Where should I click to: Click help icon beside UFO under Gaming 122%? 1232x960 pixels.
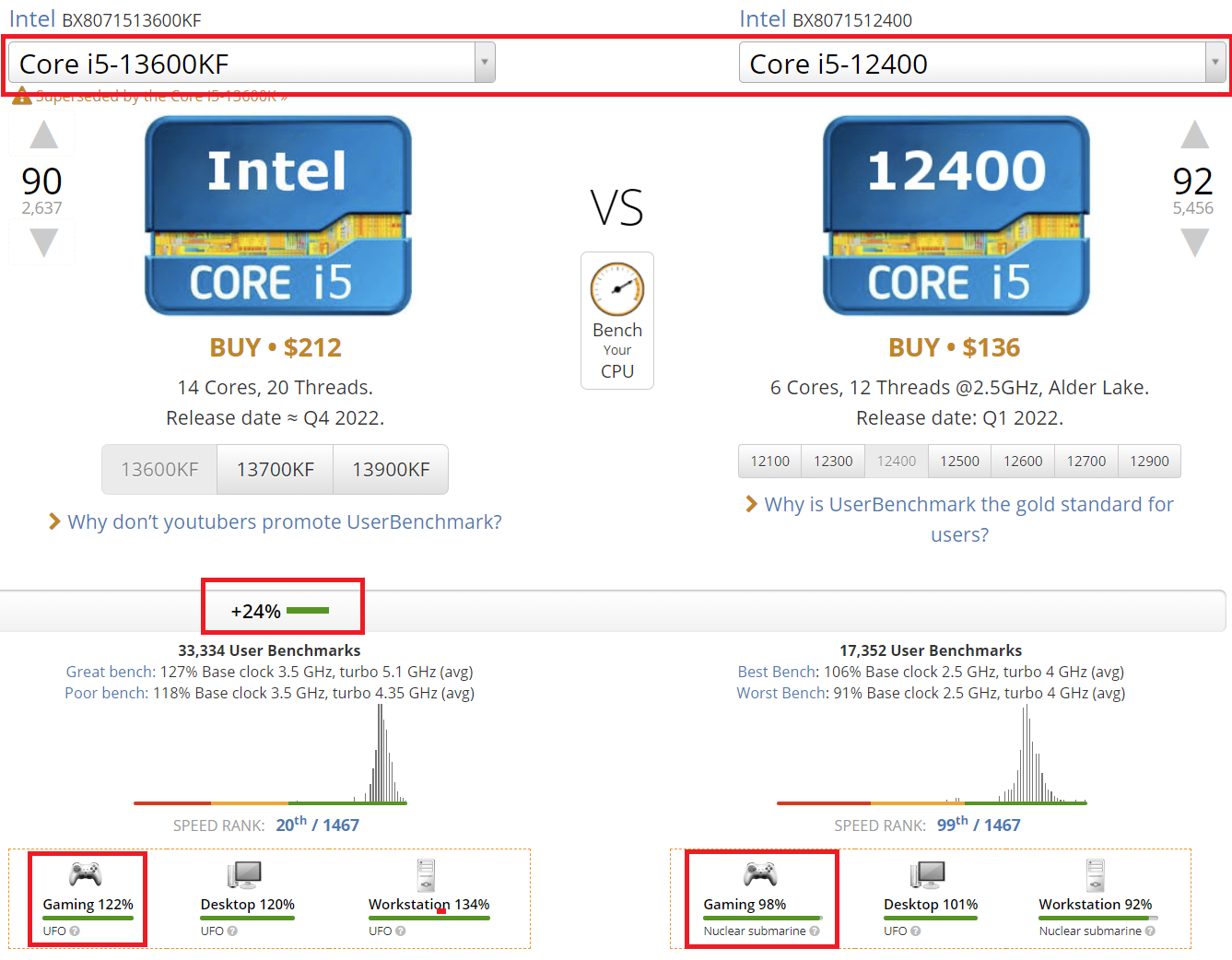[x=75, y=931]
